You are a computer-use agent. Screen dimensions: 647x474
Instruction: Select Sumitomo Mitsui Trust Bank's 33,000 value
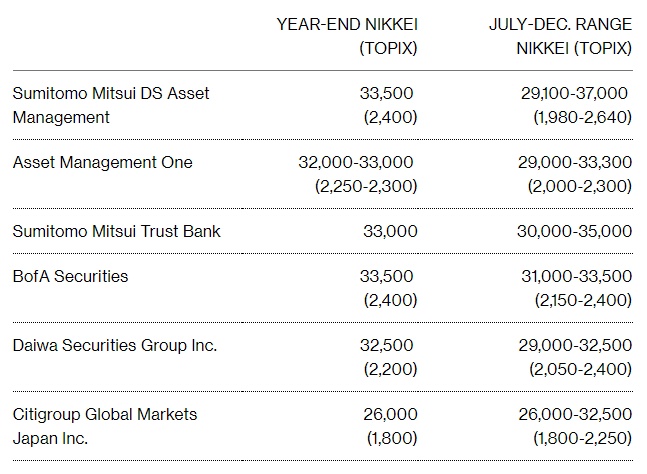[389, 231]
